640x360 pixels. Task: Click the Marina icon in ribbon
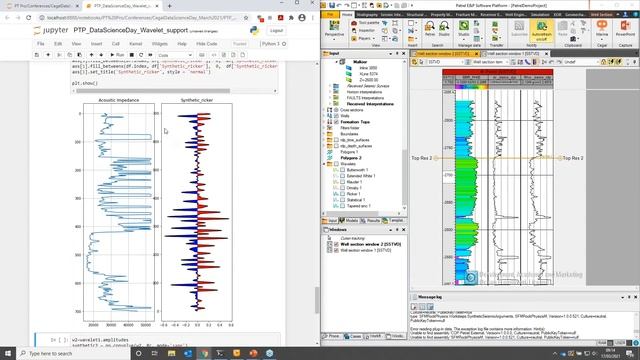[x=602, y=29]
